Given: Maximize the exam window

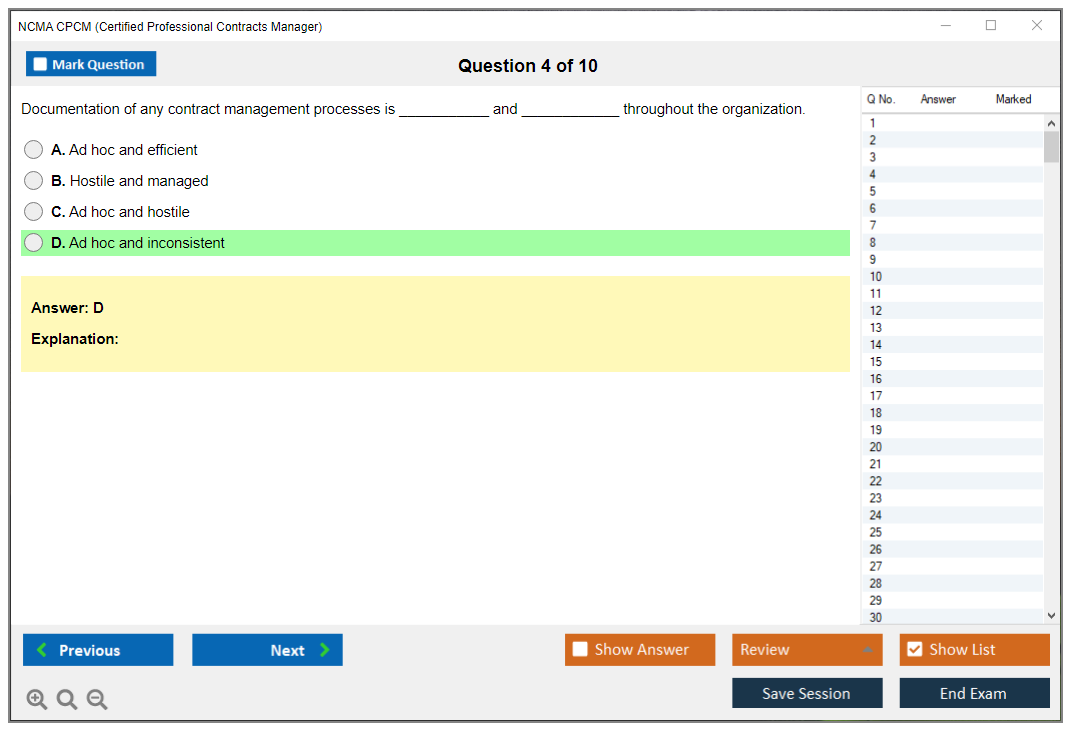Looking at the screenshot, I should coord(991,26).
